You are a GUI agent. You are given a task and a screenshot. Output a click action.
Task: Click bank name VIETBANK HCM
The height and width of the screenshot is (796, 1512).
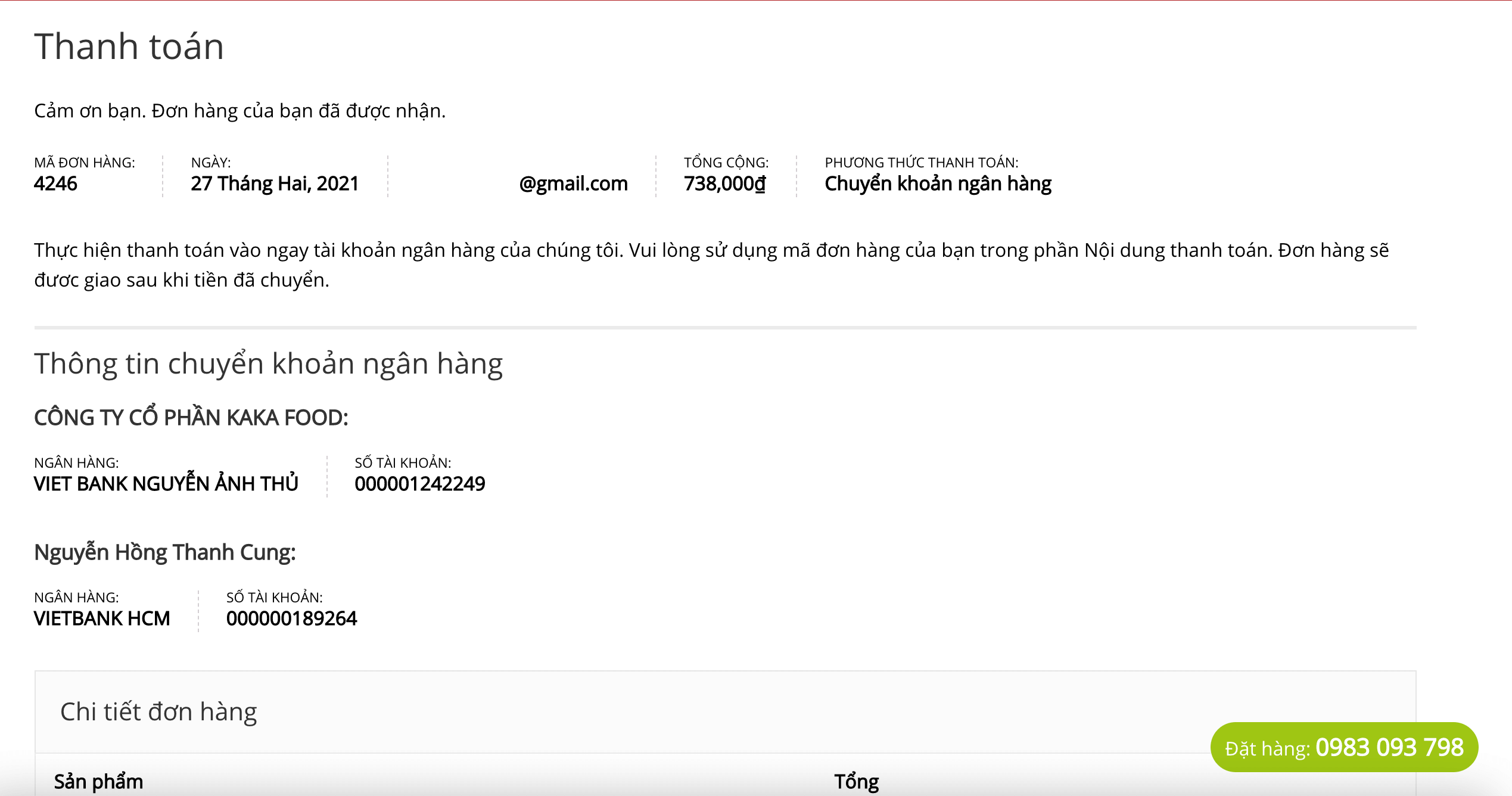102,618
